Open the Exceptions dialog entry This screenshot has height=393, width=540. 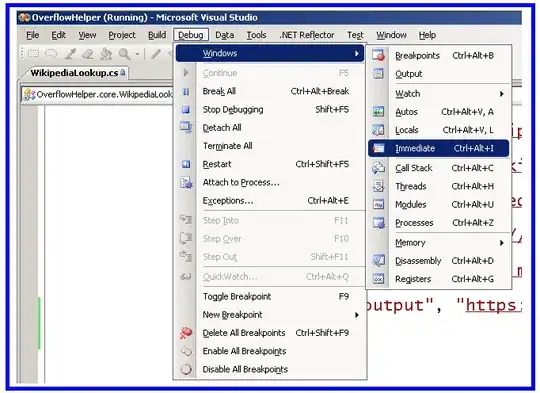(x=270, y=201)
